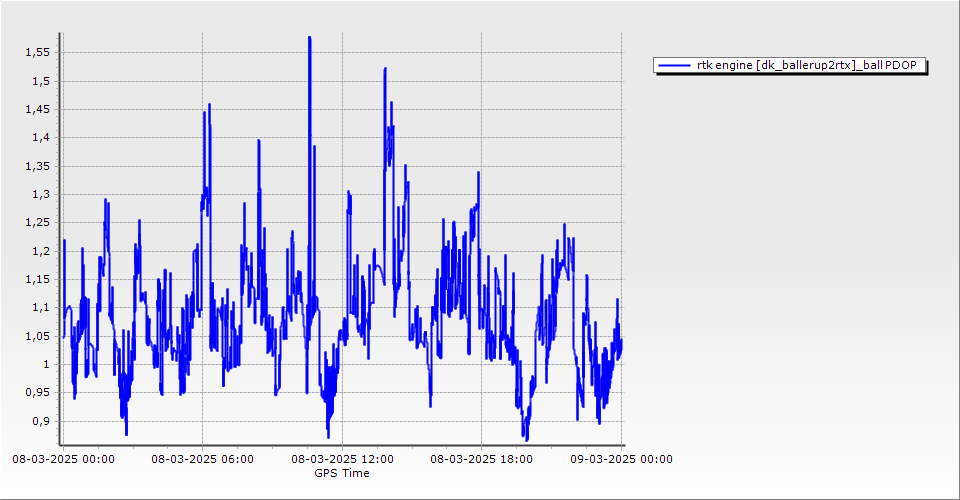Click y-axis value '1,2'
This screenshot has height=500, width=960.
(41, 251)
